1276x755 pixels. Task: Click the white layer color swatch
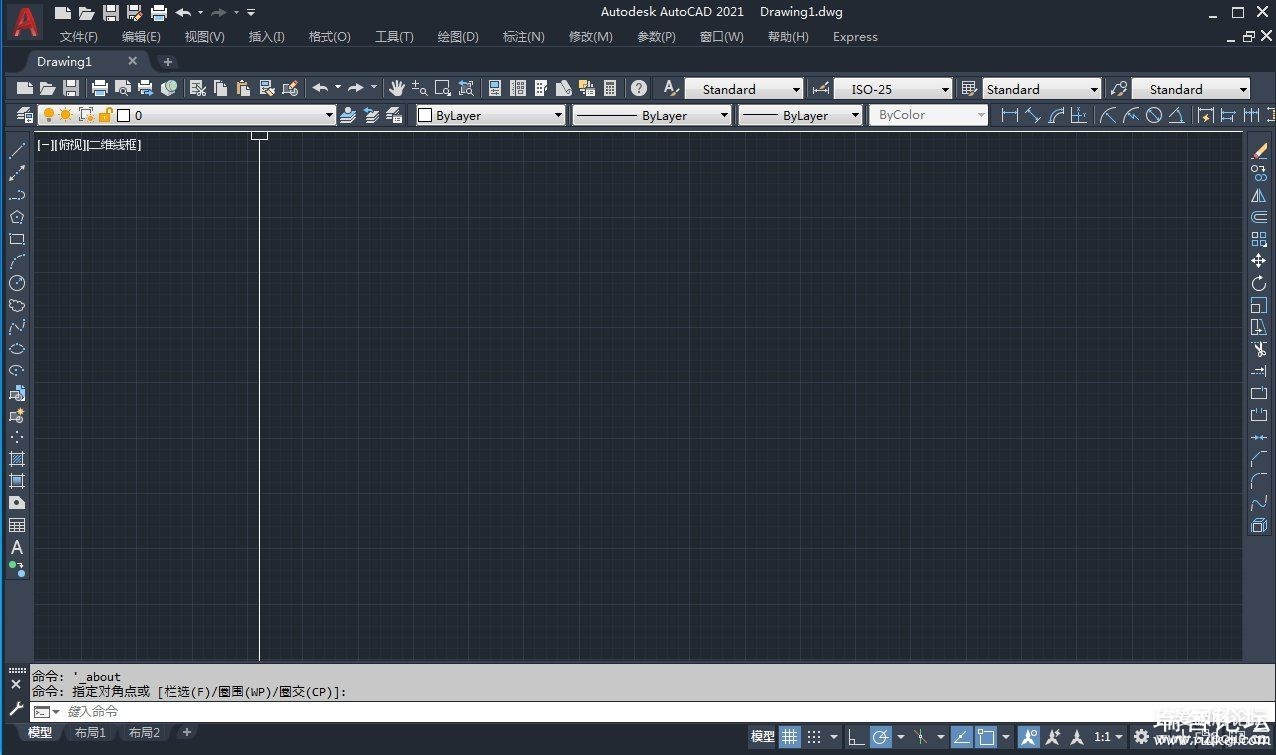point(124,115)
